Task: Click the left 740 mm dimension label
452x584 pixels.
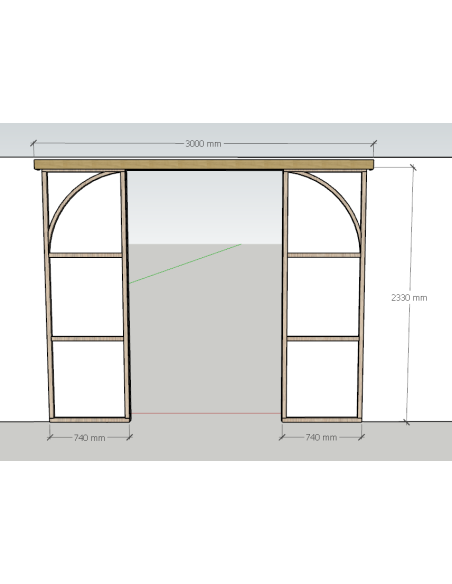Action: click(x=89, y=438)
